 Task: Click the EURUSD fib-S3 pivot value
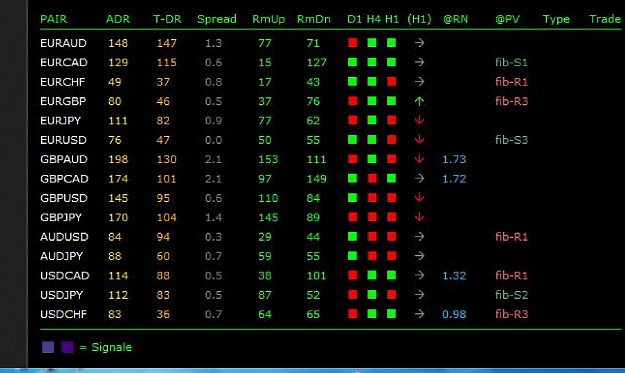[511, 140]
